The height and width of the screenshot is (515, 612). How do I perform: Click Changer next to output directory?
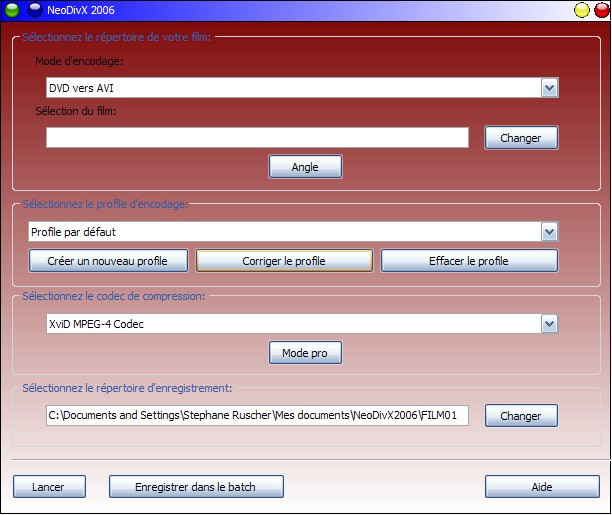521,416
